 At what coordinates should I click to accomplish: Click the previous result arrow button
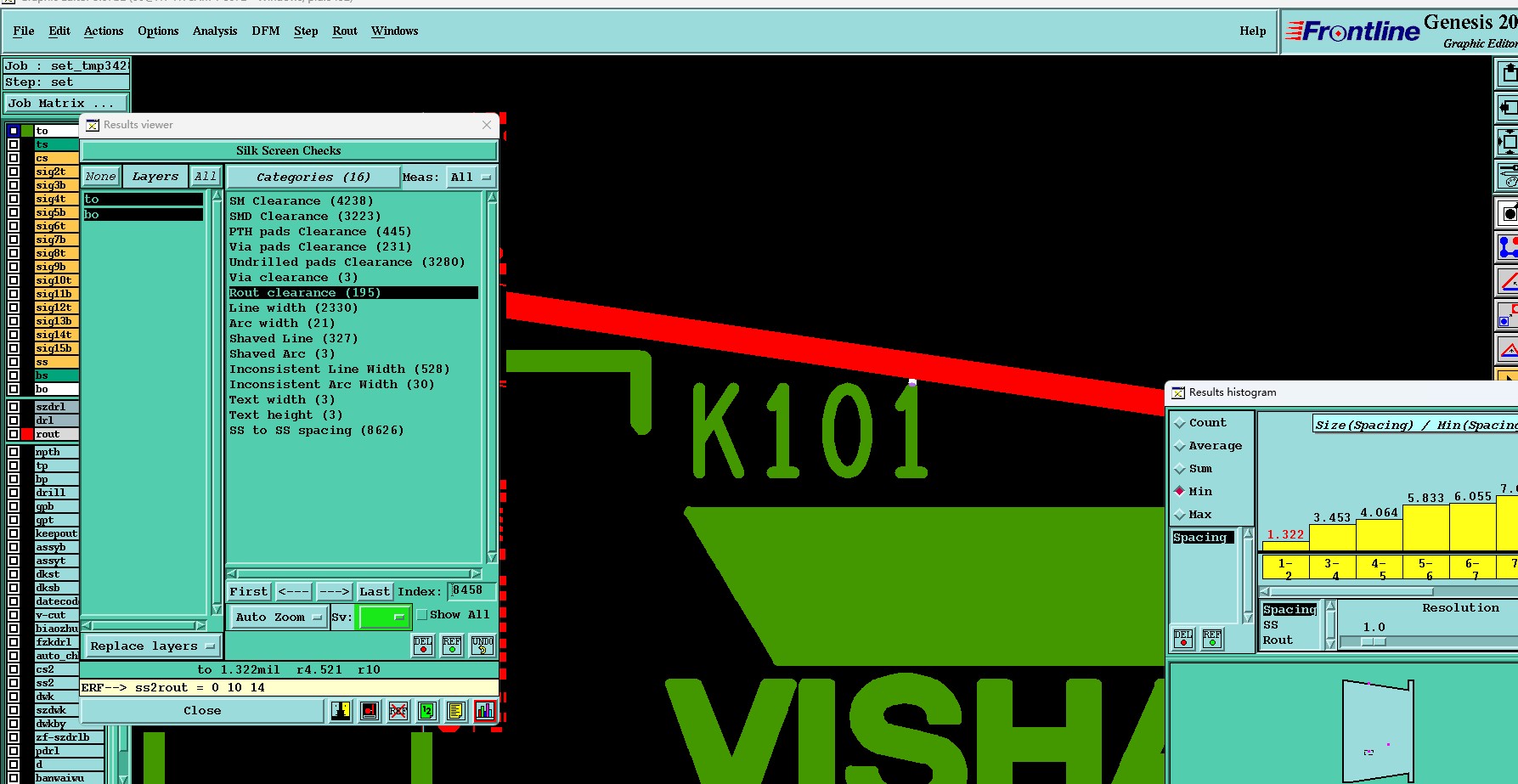[294, 591]
